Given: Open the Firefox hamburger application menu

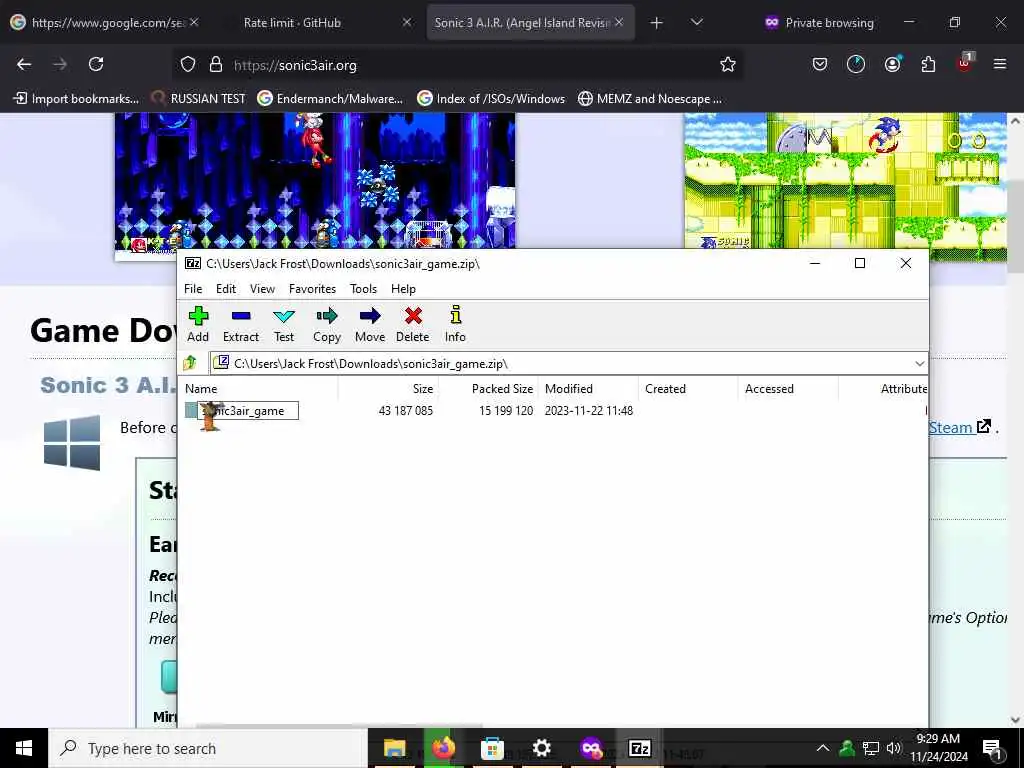Looking at the screenshot, I should [999, 64].
